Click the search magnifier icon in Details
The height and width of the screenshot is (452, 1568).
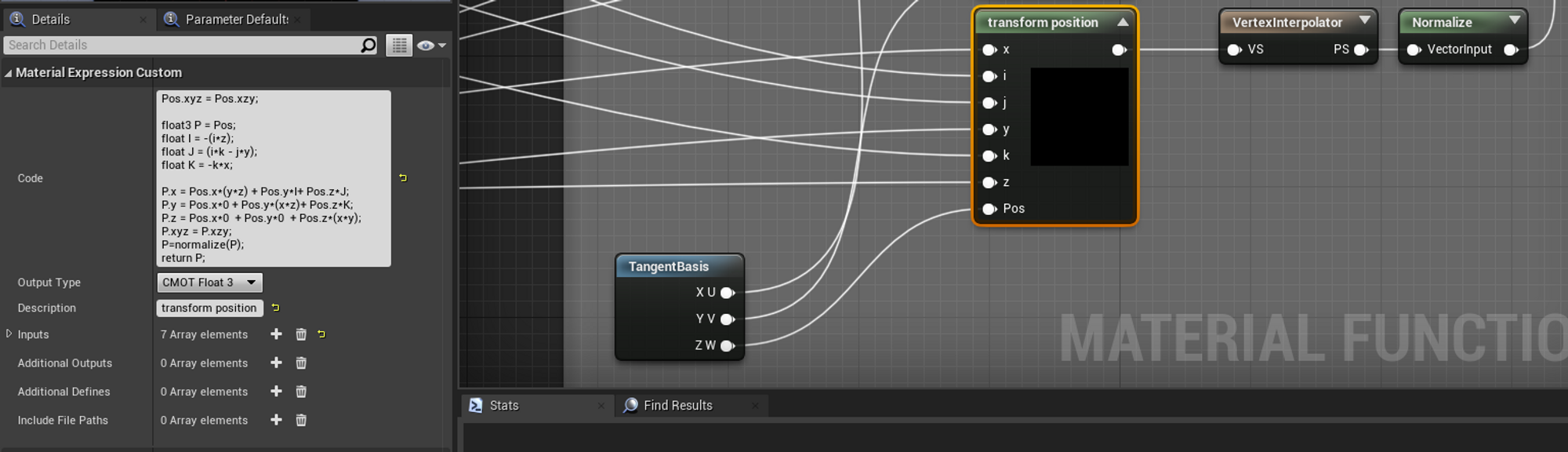tap(368, 46)
